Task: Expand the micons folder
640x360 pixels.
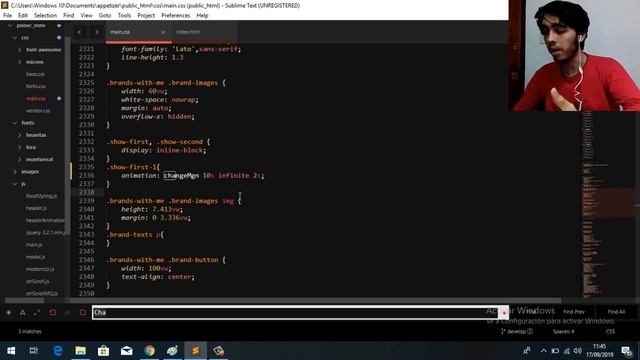Action: pos(20,62)
